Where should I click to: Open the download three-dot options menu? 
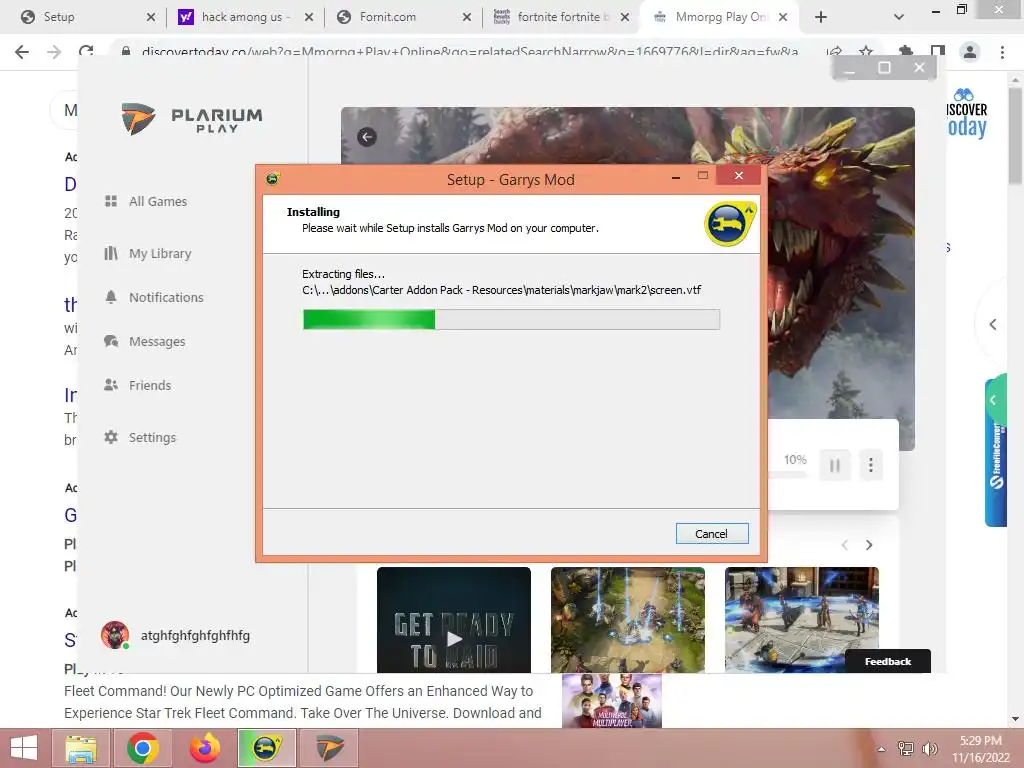point(871,465)
